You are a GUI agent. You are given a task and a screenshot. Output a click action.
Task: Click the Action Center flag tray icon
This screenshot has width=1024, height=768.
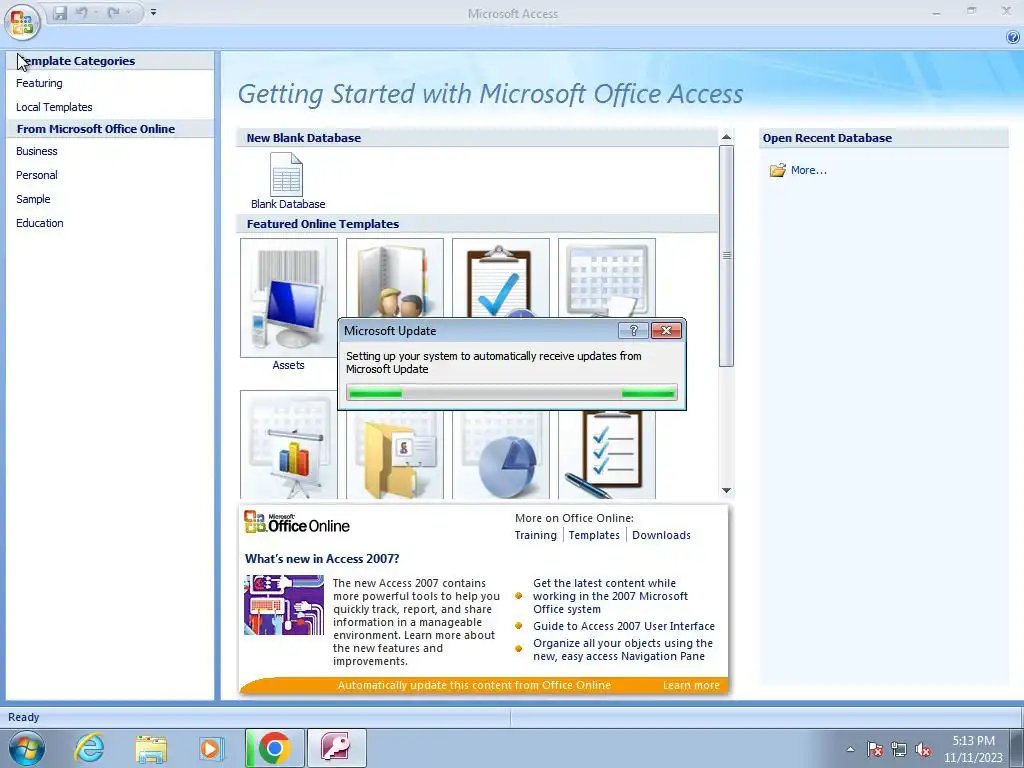click(875, 750)
